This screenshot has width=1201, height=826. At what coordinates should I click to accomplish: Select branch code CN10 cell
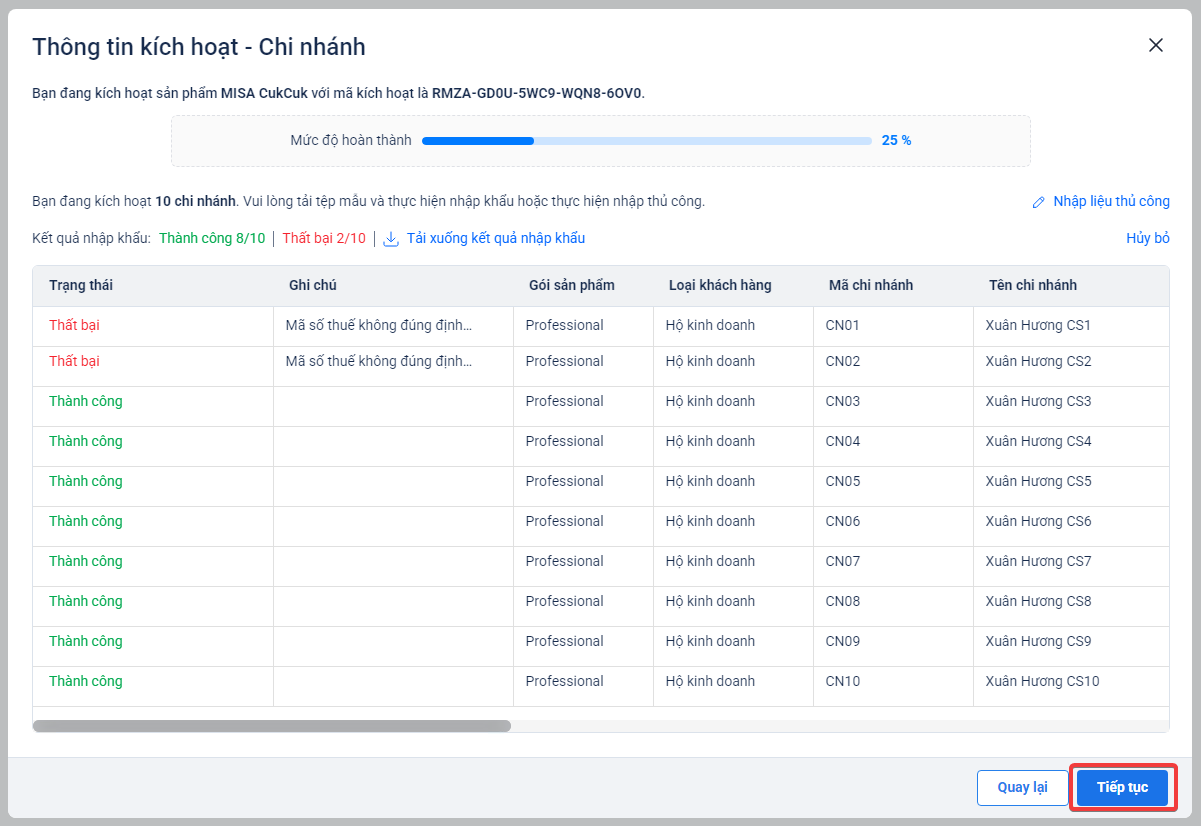click(842, 681)
